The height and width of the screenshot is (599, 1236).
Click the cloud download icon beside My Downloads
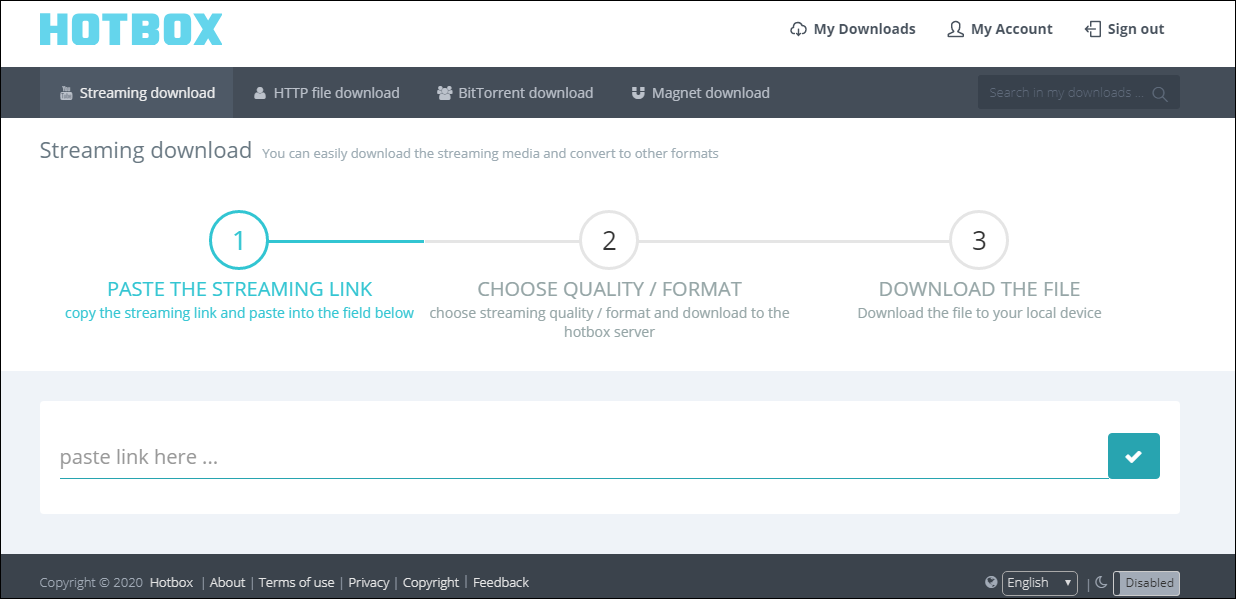pyautogui.click(x=798, y=29)
